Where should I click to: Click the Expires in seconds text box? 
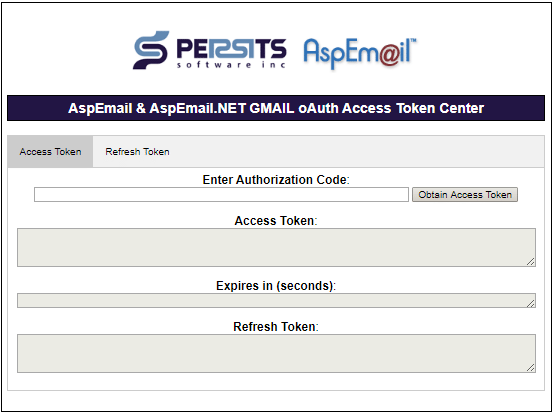pyautogui.click(x=276, y=300)
